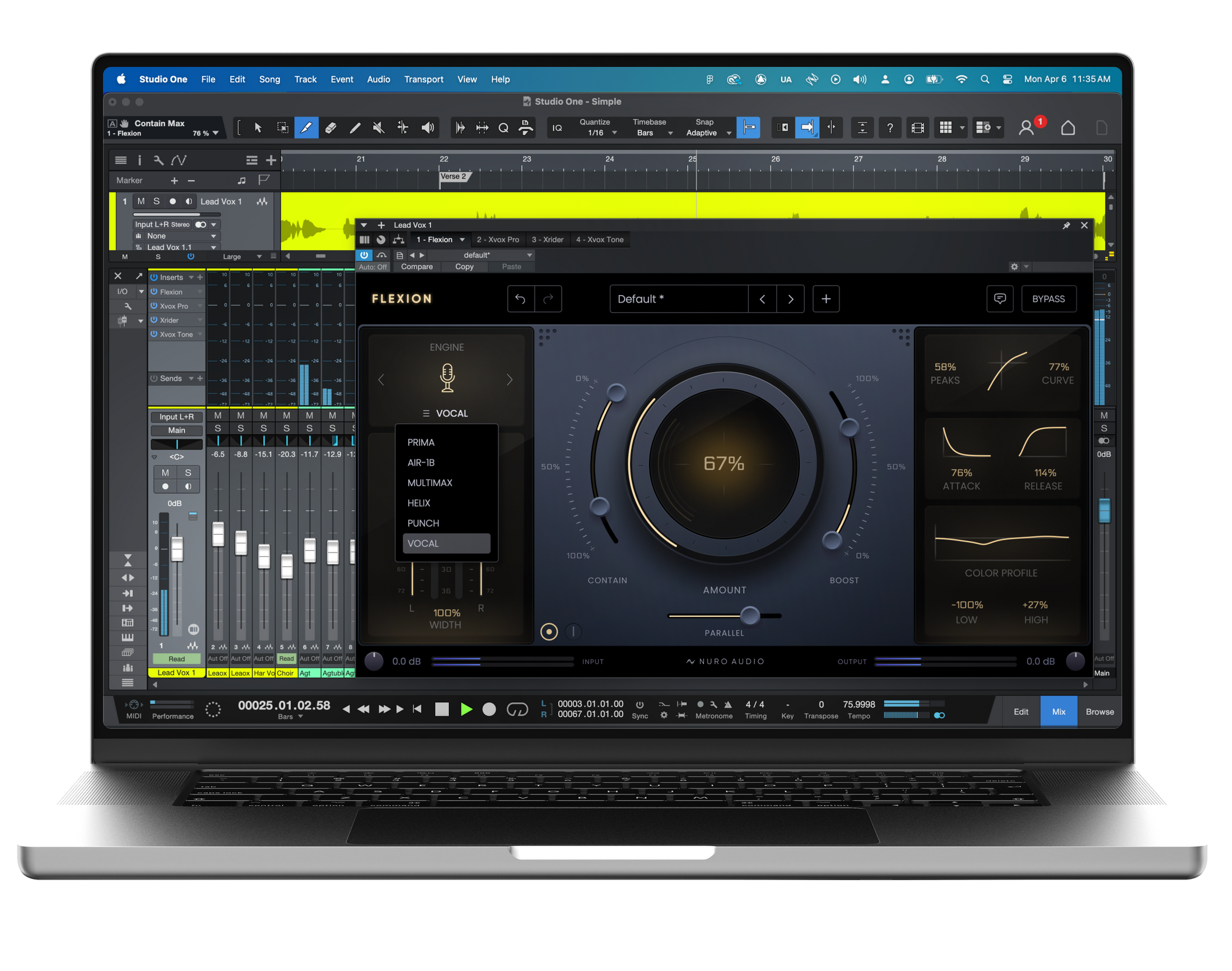Toggle Xvox Tone insert power
The image size is (1232, 971).
click(x=153, y=334)
